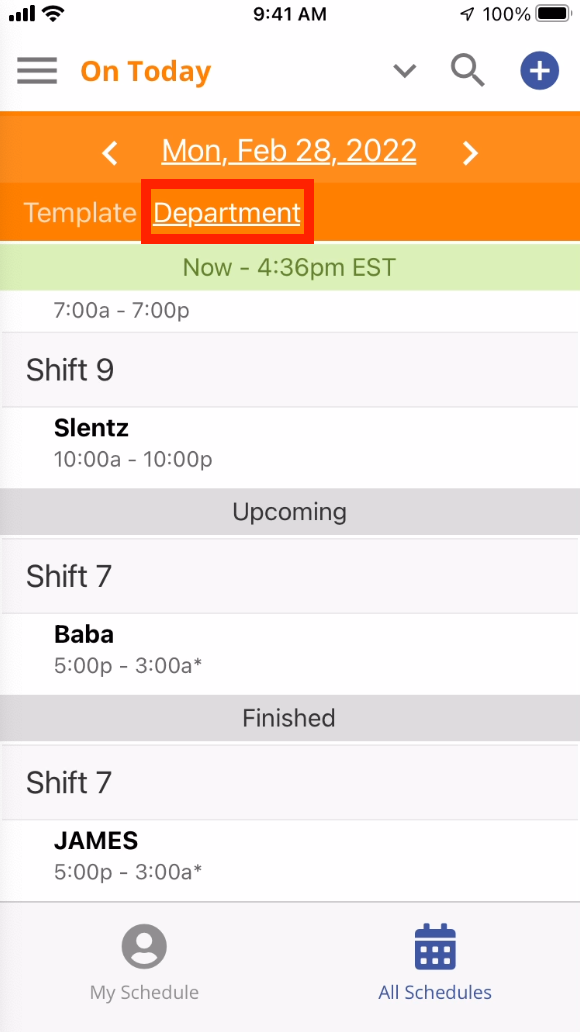Tap the Upcoming section header
The width and height of the screenshot is (580, 1032).
(x=290, y=512)
